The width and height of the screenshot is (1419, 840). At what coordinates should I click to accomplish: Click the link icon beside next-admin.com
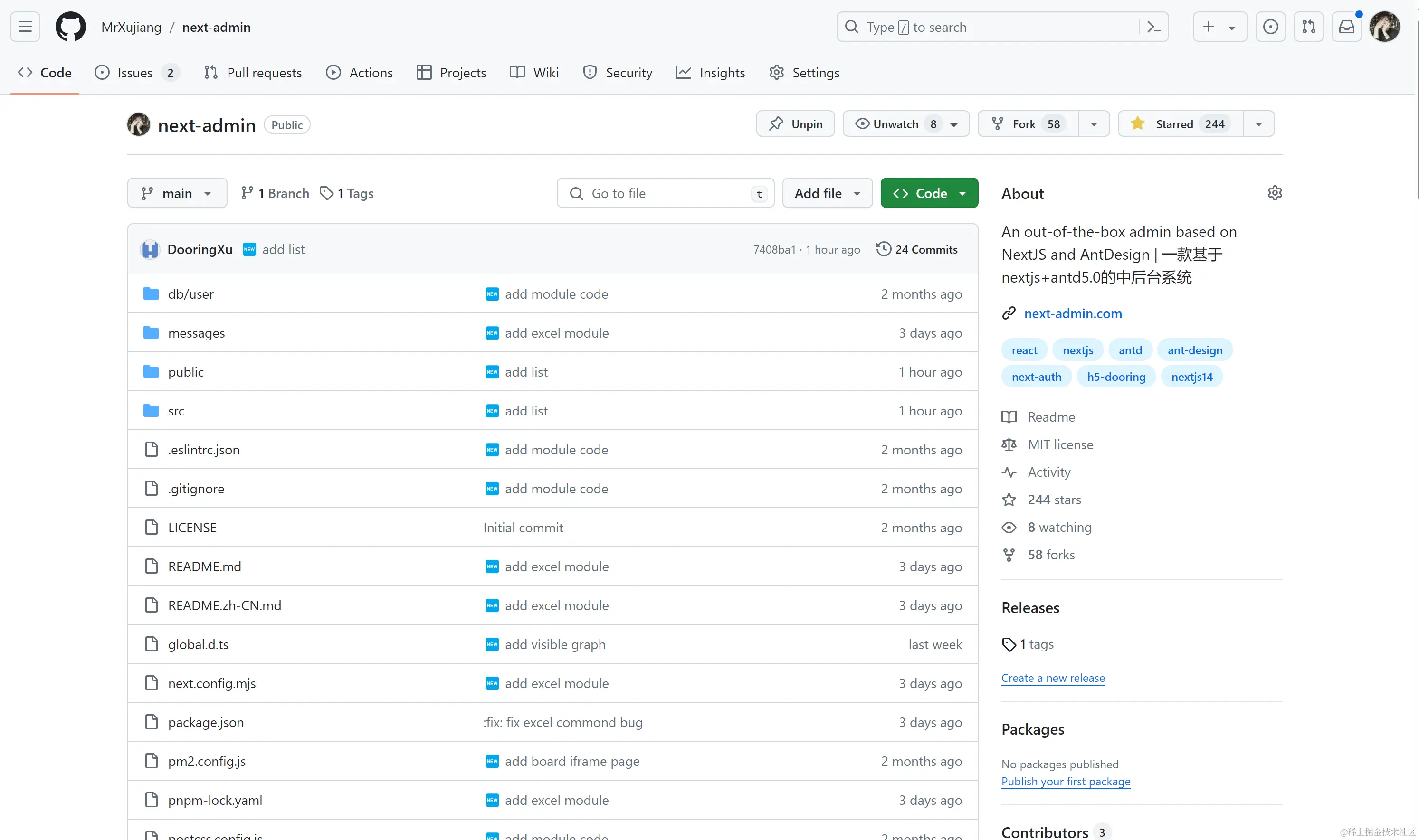click(x=1009, y=313)
